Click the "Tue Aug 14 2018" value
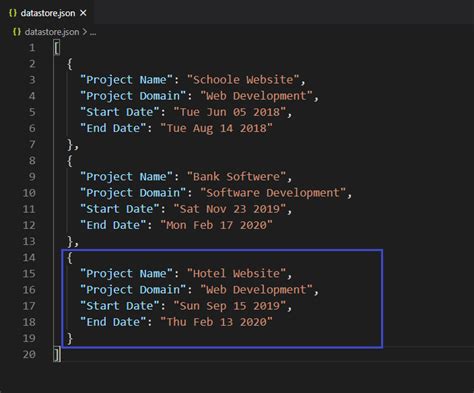The image size is (474, 393). [x=216, y=128]
